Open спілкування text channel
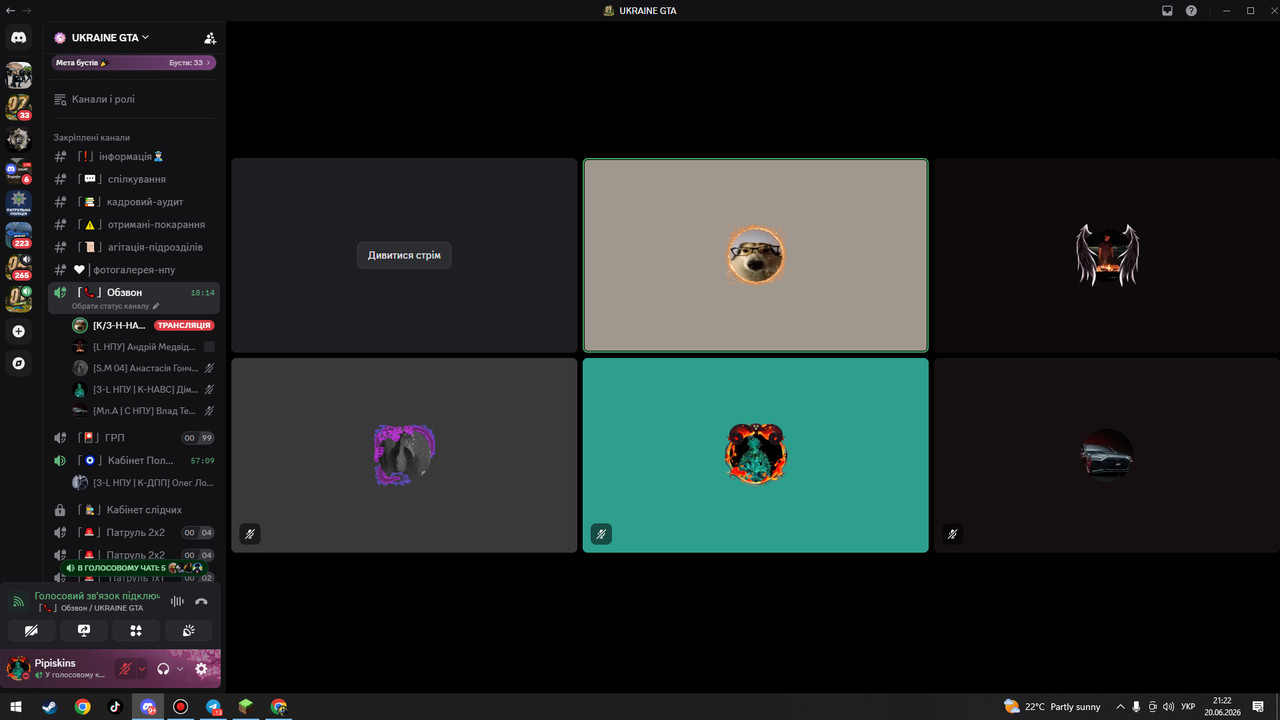The image size is (1280, 720). click(132, 179)
